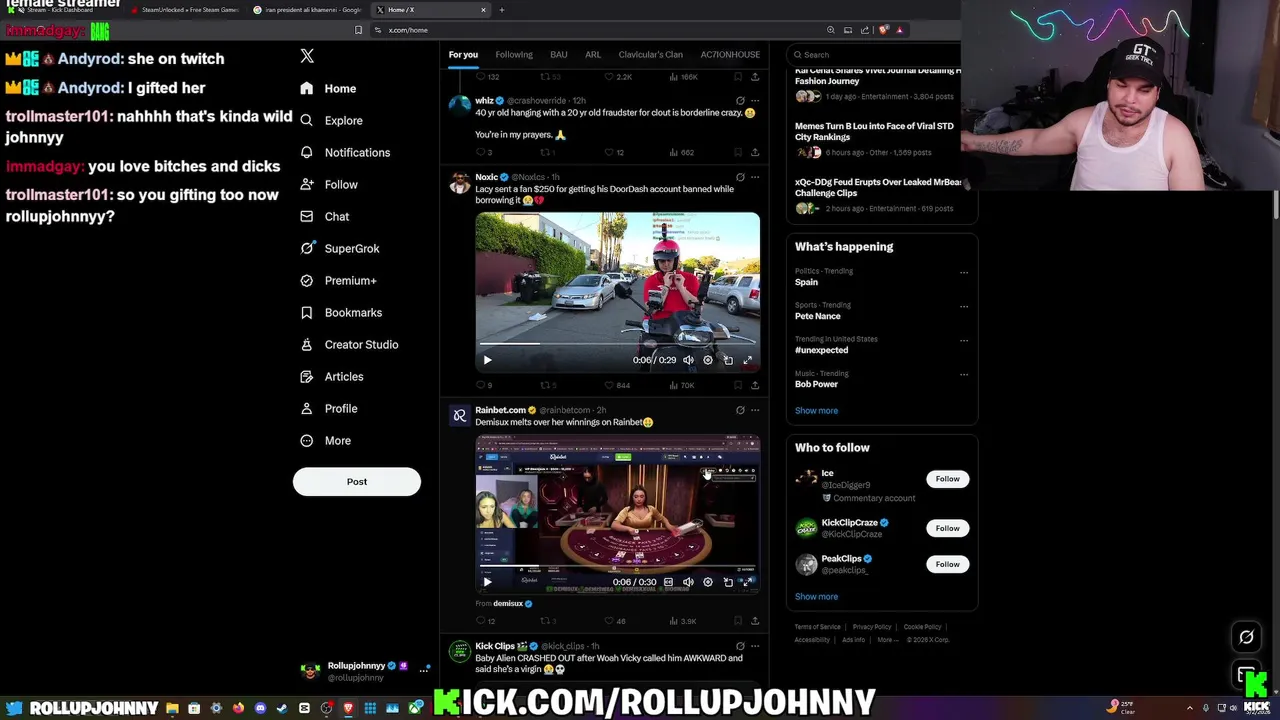This screenshot has width=1280, height=720.
Task: Switch to the Following tab
Action: pos(514,54)
